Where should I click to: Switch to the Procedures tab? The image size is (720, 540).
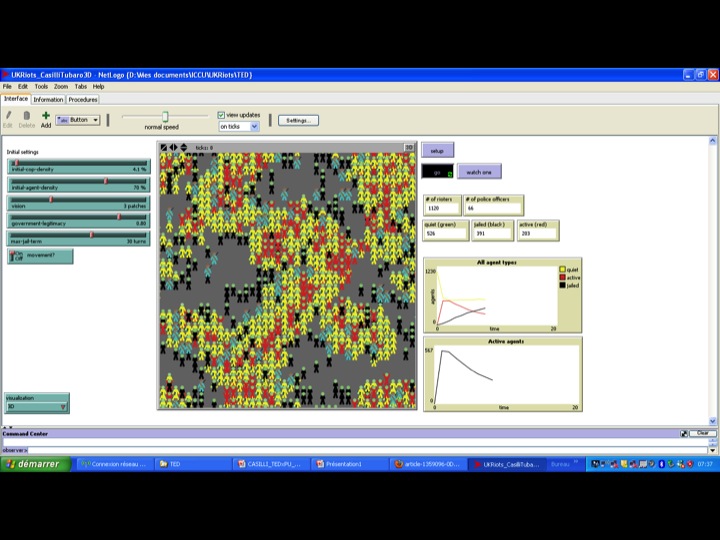tap(83, 100)
